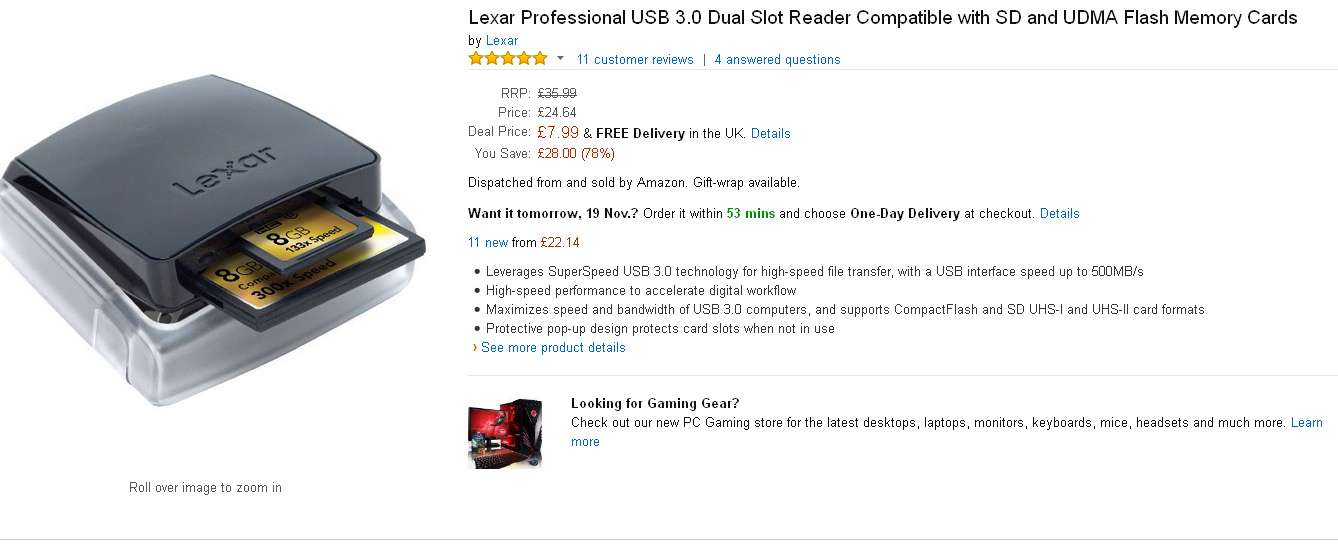This screenshot has width=1338, height=544.
Task: Click the Looking for Gaming Gear? heading
Action: (655, 404)
